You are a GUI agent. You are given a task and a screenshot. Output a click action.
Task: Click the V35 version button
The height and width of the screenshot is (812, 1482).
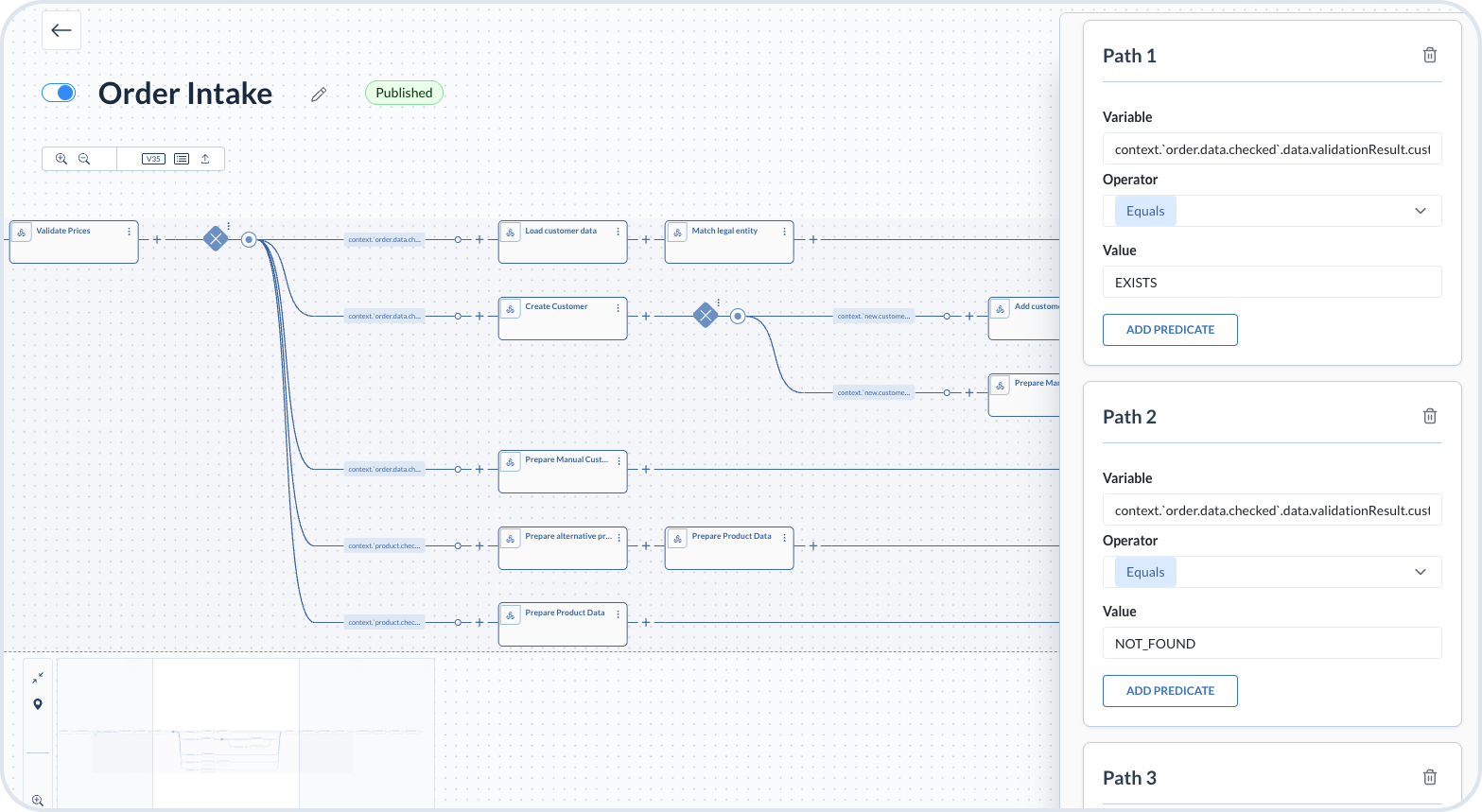(x=152, y=158)
